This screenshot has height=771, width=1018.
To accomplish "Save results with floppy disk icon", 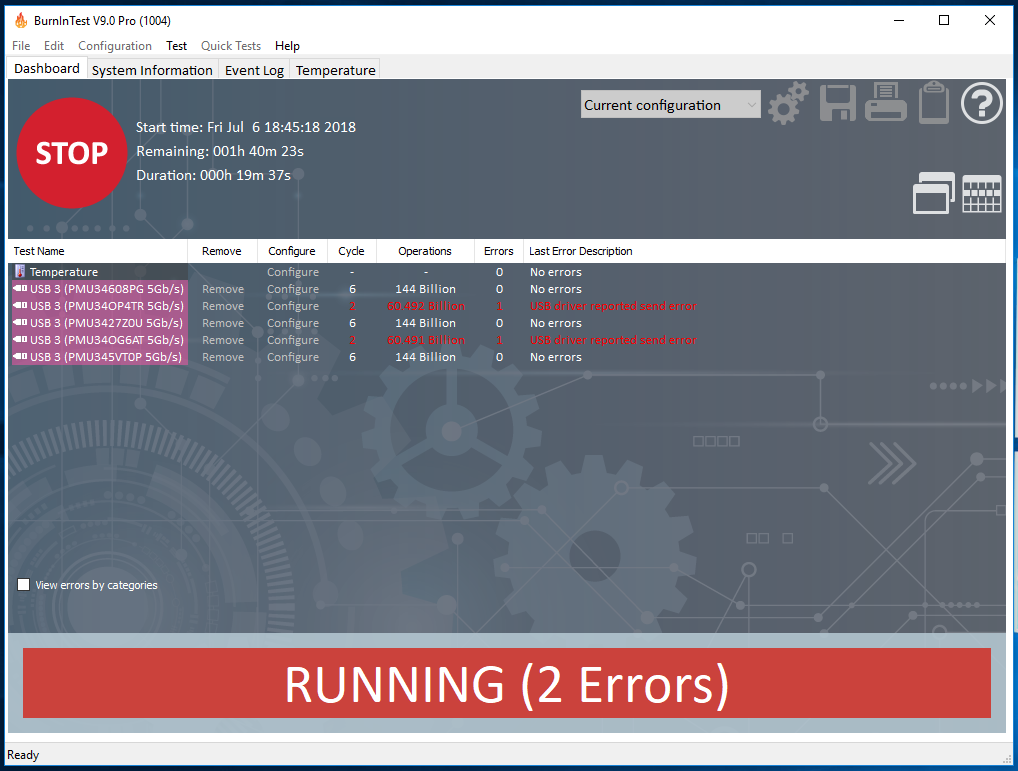I will click(x=838, y=103).
